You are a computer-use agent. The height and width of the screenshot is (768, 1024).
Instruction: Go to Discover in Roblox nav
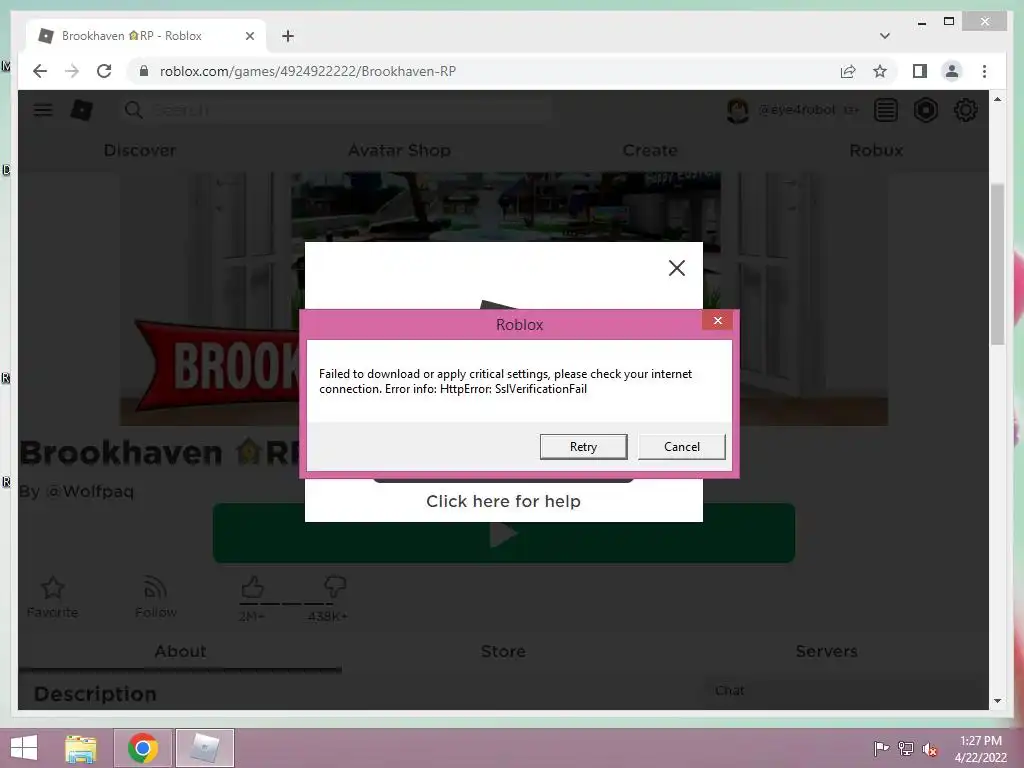pos(140,150)
